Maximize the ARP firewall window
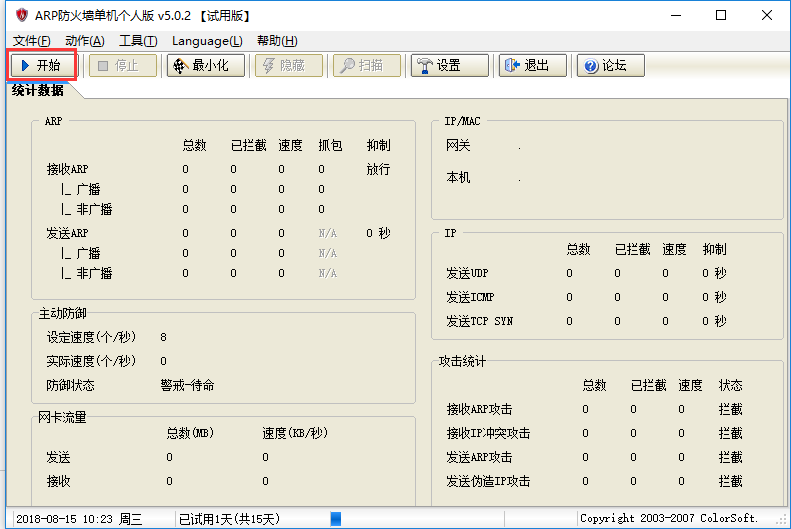 (x=721, y=15)
